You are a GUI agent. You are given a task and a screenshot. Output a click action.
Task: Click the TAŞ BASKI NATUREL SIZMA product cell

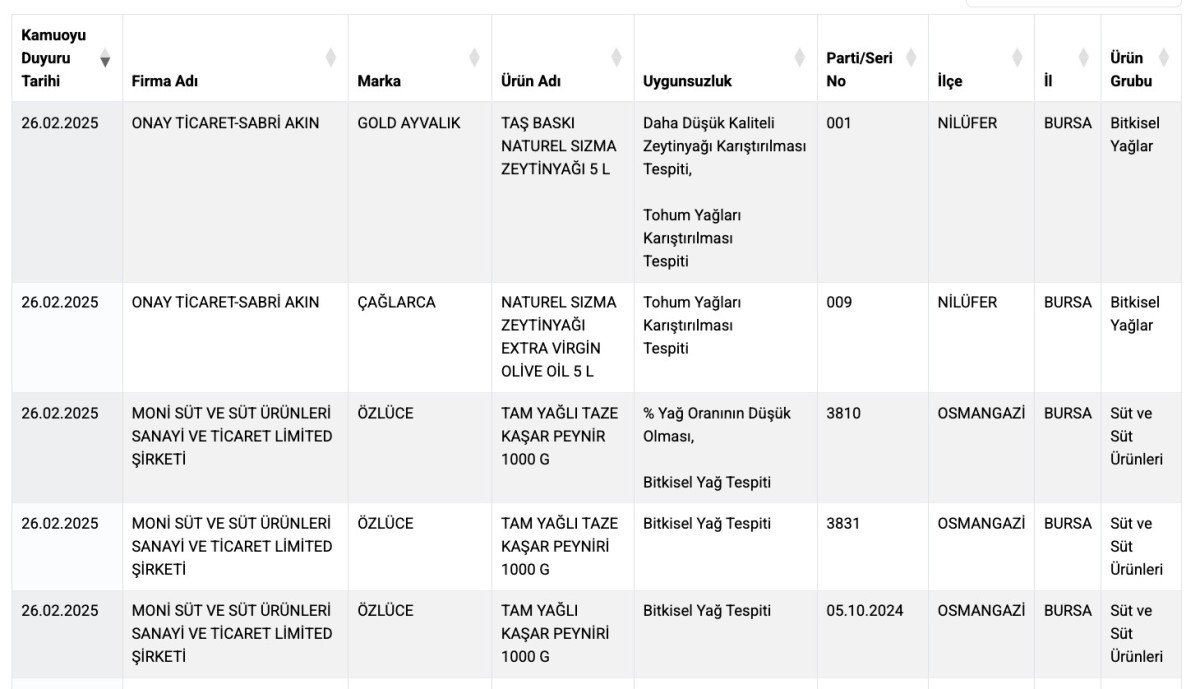pos(559,146)
